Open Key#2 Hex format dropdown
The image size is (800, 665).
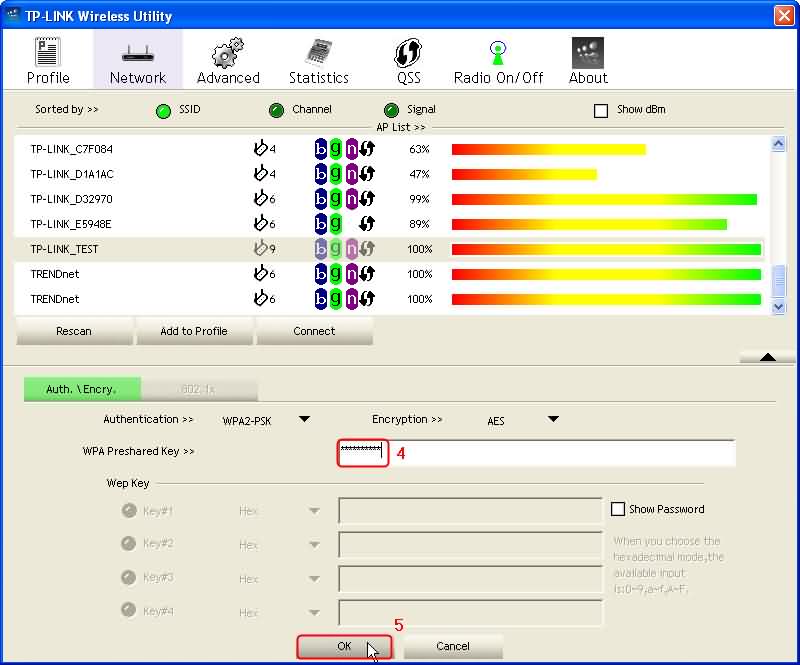(x=314, y=545)
